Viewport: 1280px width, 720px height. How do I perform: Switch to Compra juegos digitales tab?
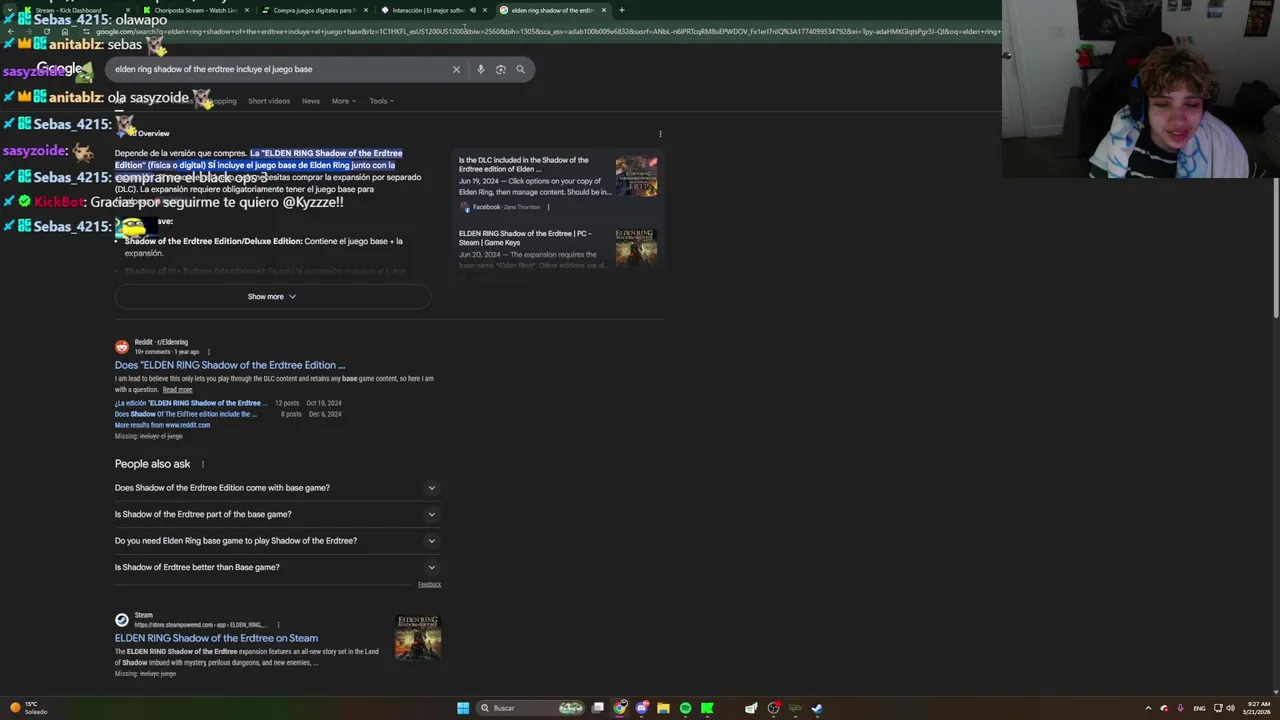click(313, 10)
